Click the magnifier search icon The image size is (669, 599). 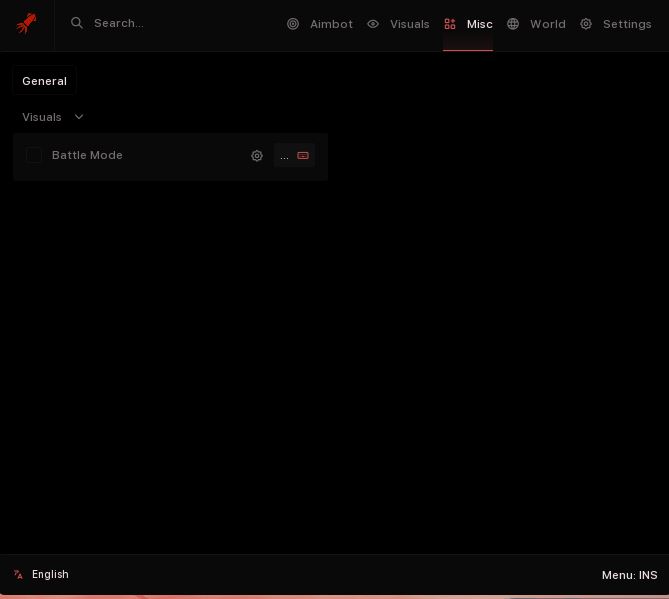click(x=77, y=23)
